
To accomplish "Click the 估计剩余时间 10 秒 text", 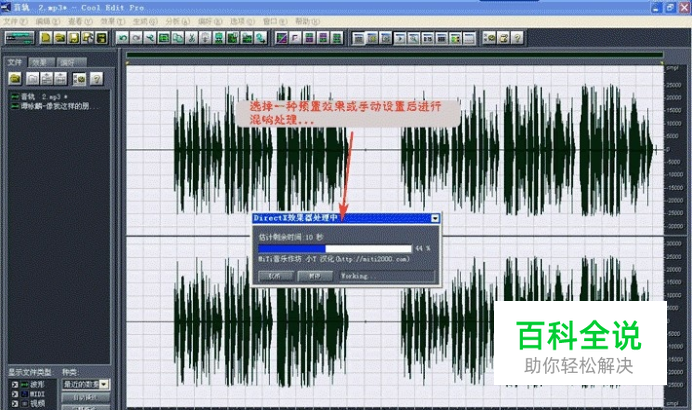I will pyautogui.click(x=291, y=237).
